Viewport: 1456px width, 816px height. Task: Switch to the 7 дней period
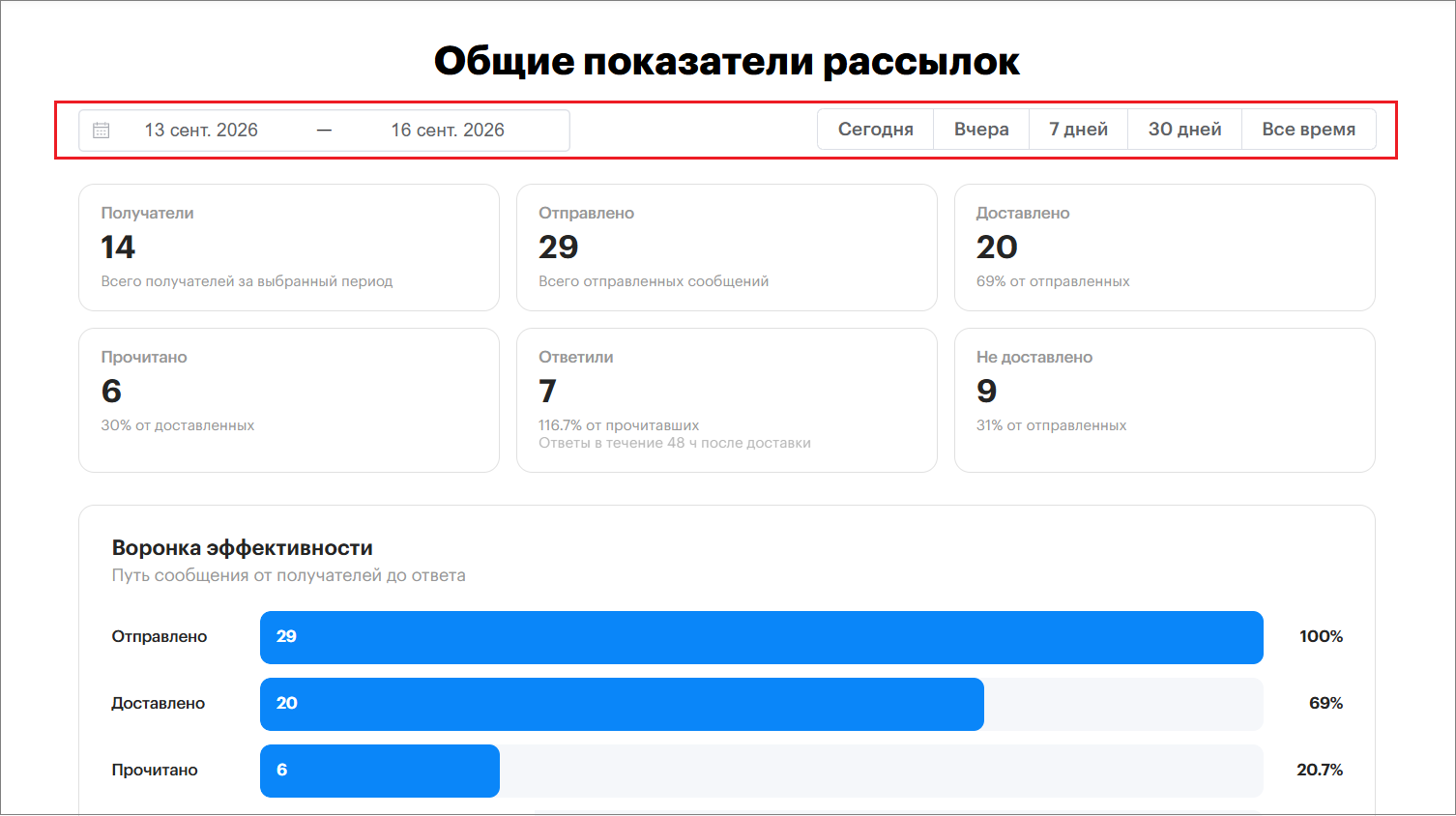coord(1078,130)
